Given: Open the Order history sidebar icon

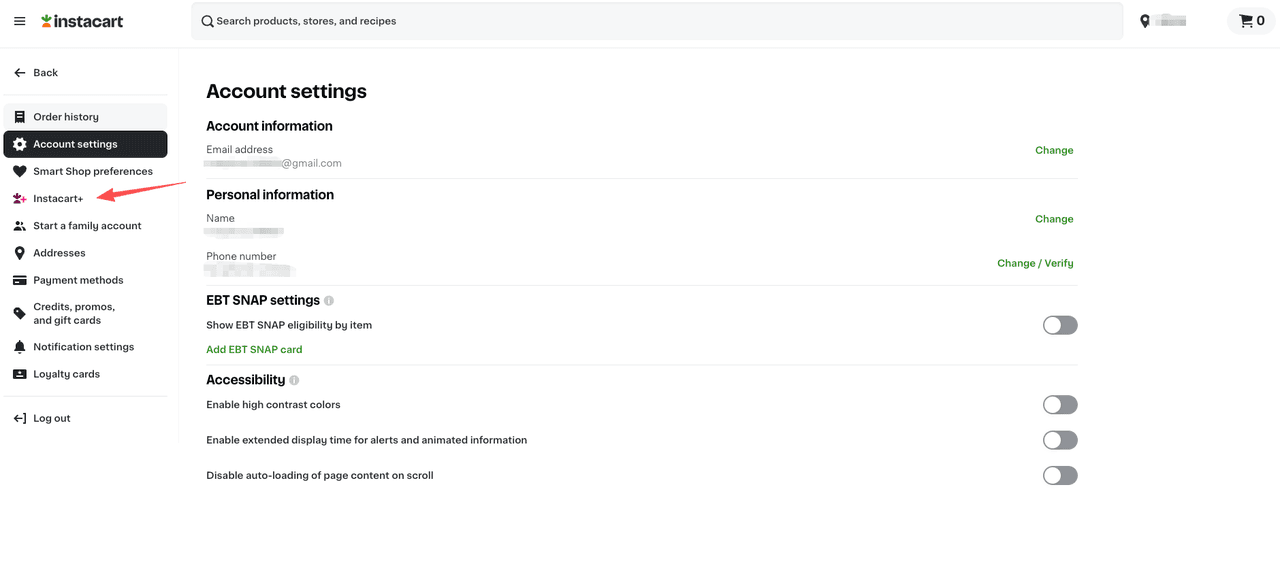Looking at the screenshot, I should (x=19, y=116).
